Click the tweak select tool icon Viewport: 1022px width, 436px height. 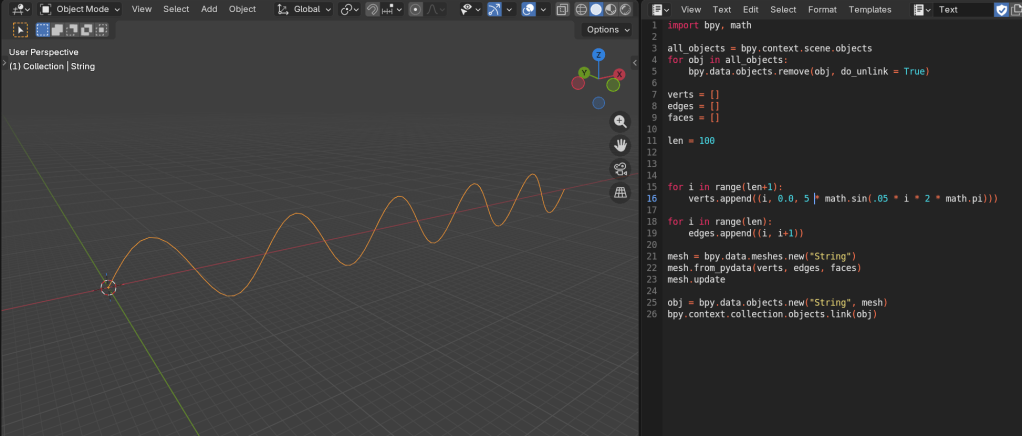pyautogui.click(x=20, y=30)
